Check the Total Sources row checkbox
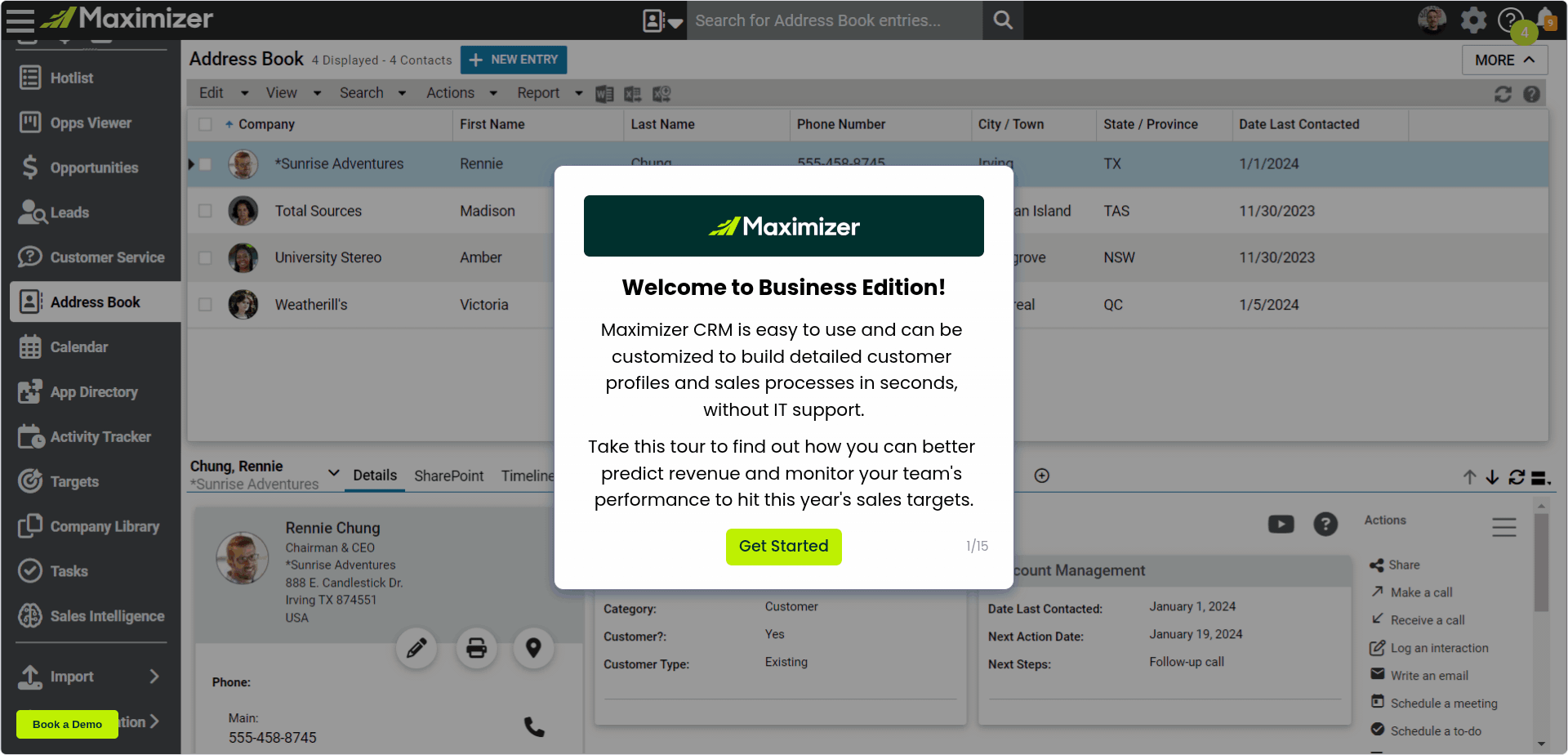Image resolution: width=1568 pixels, height=755 pixels. (x=205, y=211)
